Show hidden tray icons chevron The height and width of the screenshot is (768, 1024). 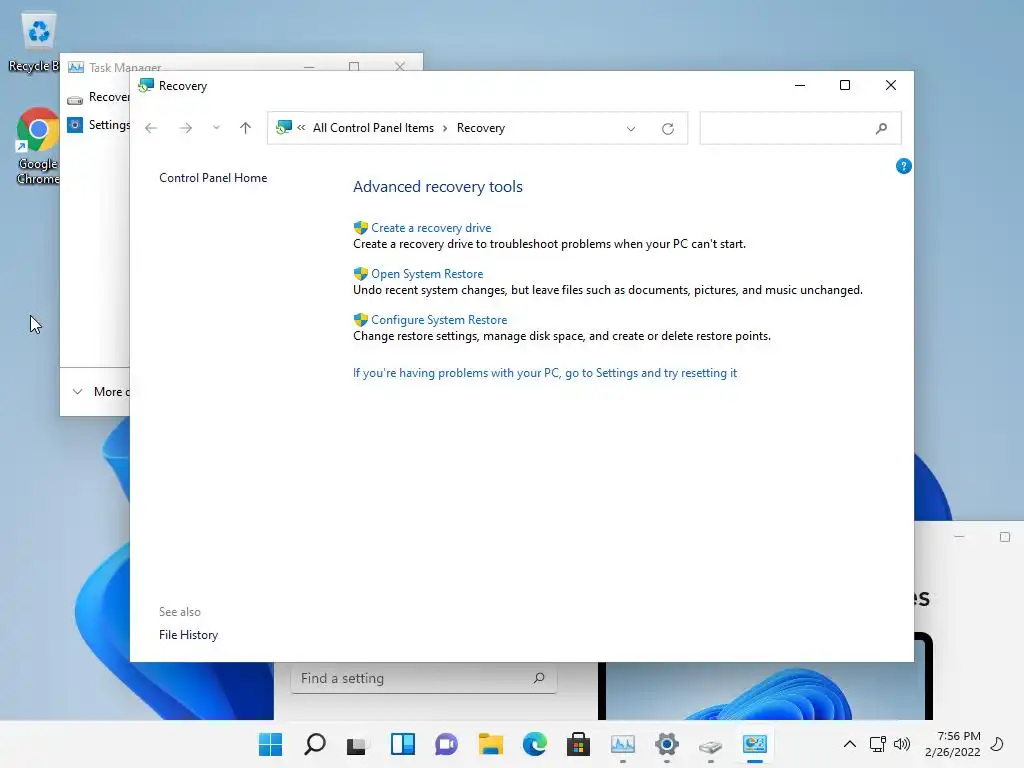point(850,744)
